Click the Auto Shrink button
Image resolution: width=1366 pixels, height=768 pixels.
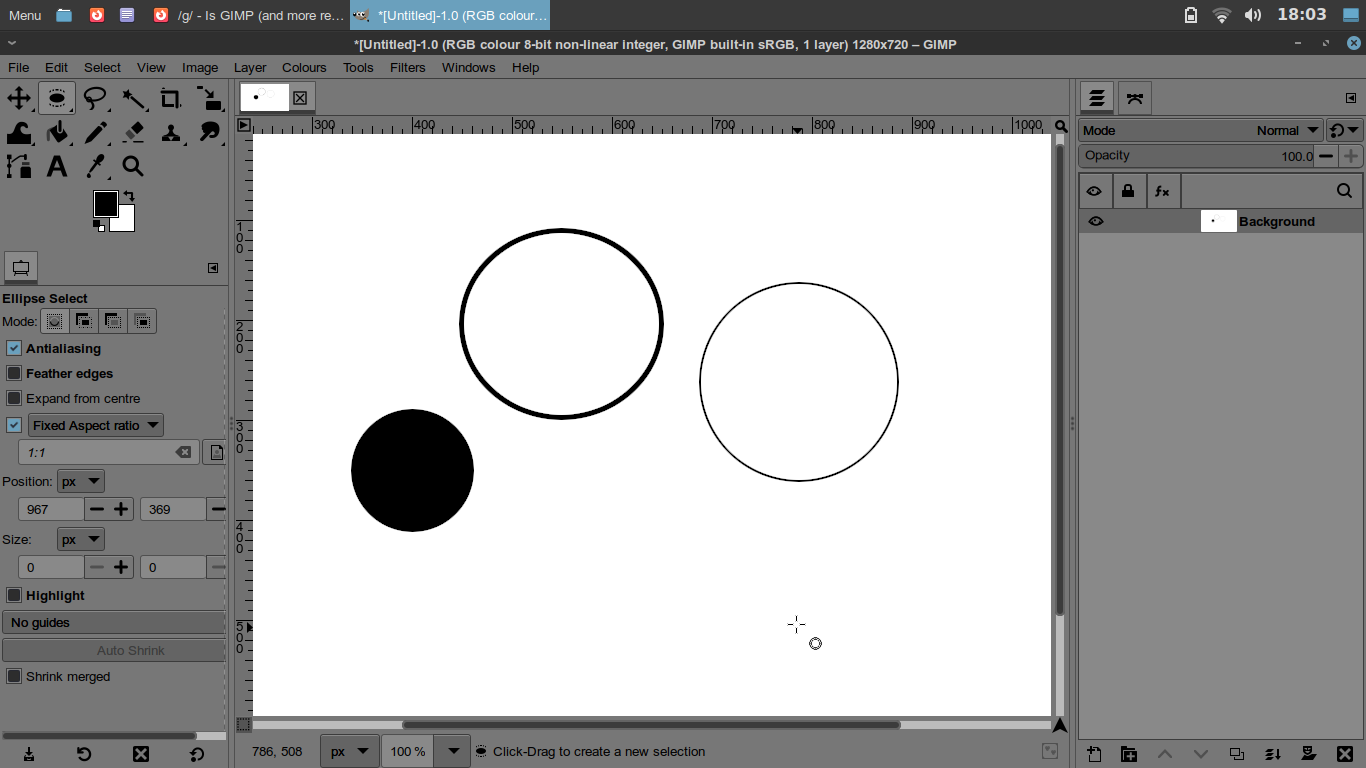114,650
